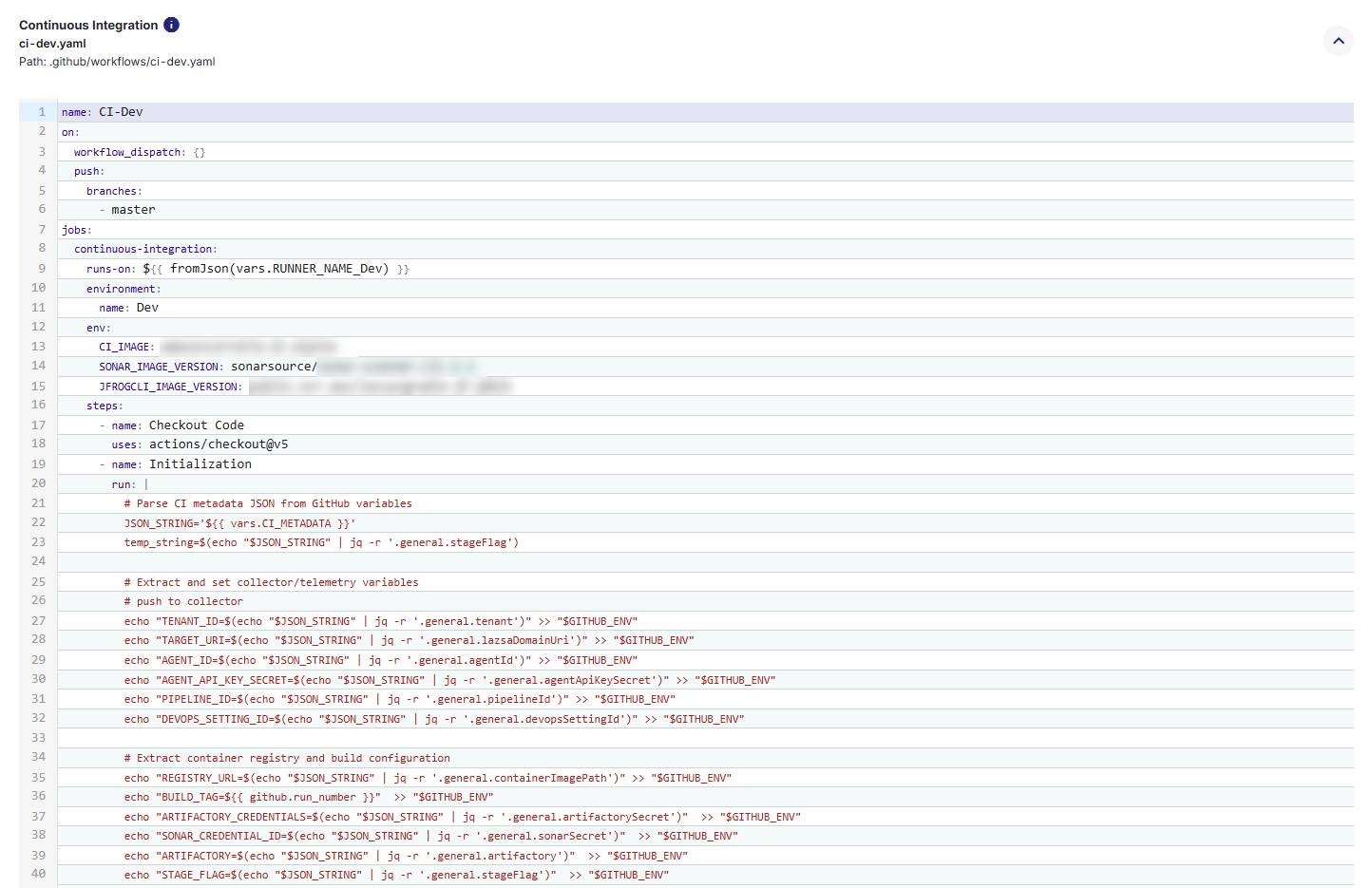
Task: Select the filename ci-dev.yaml heading
Action: point(52,43)
